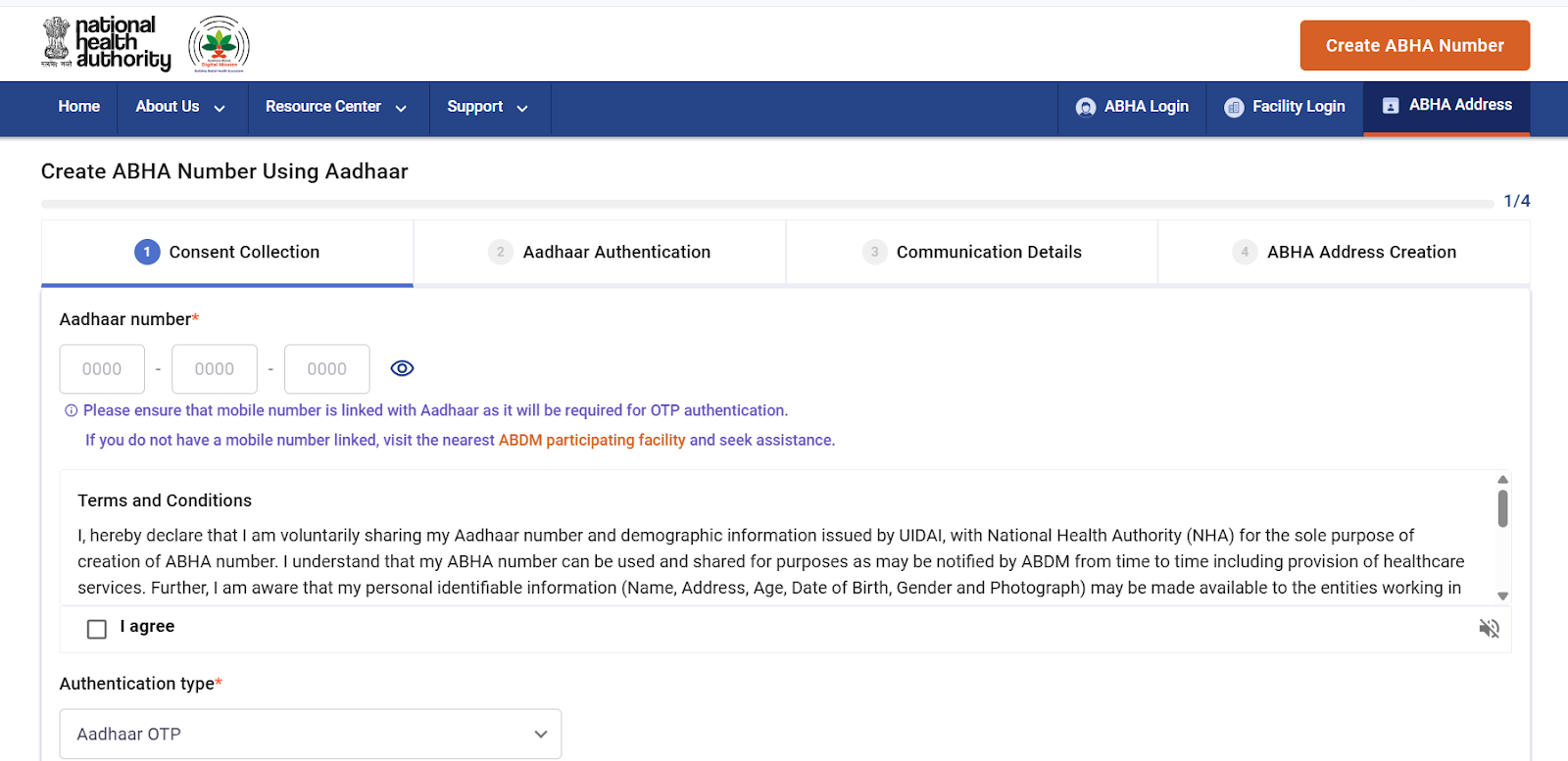1568x761 pixels.
Task: Select the Aadhaar Authentication step tab
Action: [x=600, y=253]
